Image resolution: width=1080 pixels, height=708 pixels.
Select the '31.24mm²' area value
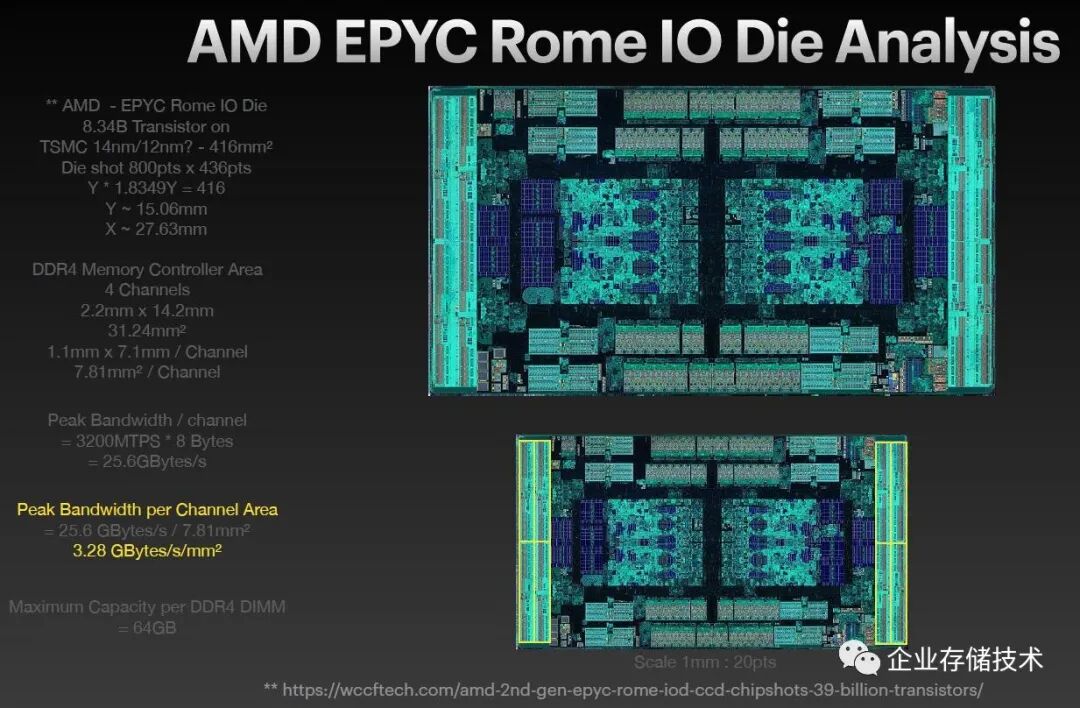(x=147, y=331)
